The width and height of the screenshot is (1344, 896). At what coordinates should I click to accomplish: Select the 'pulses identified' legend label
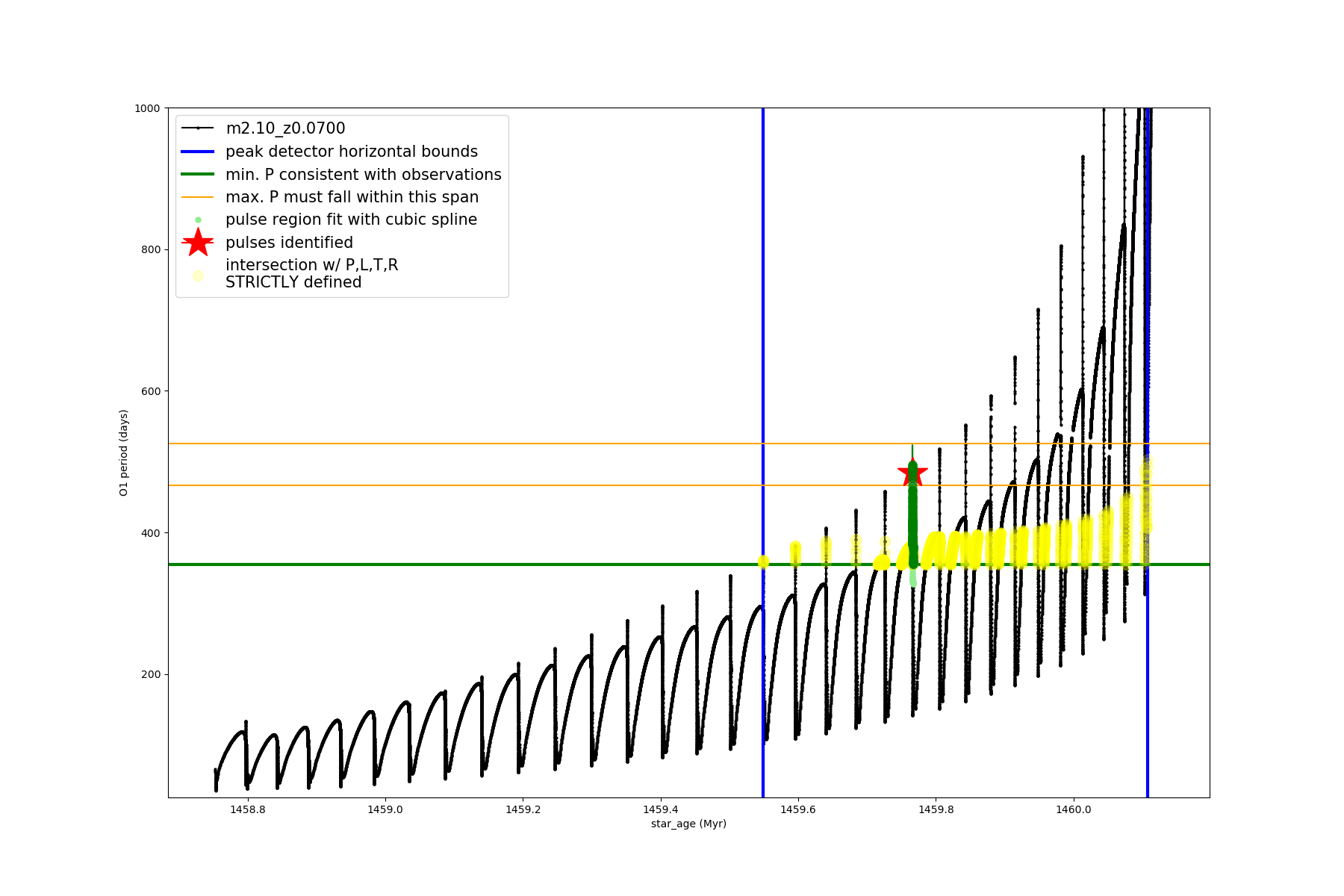tap(289, 243)
